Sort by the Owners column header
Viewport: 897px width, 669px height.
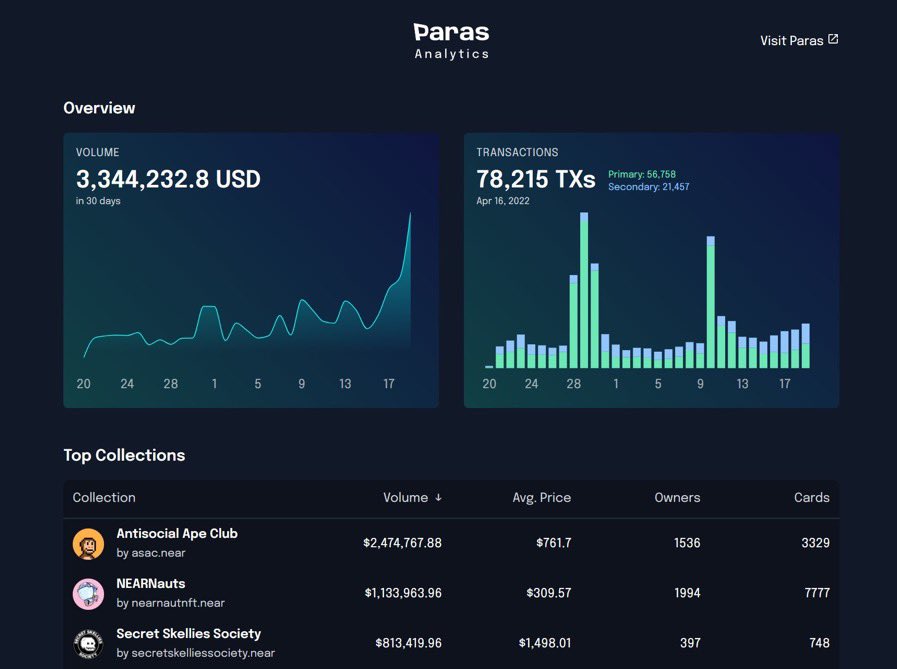coord(677,497)
